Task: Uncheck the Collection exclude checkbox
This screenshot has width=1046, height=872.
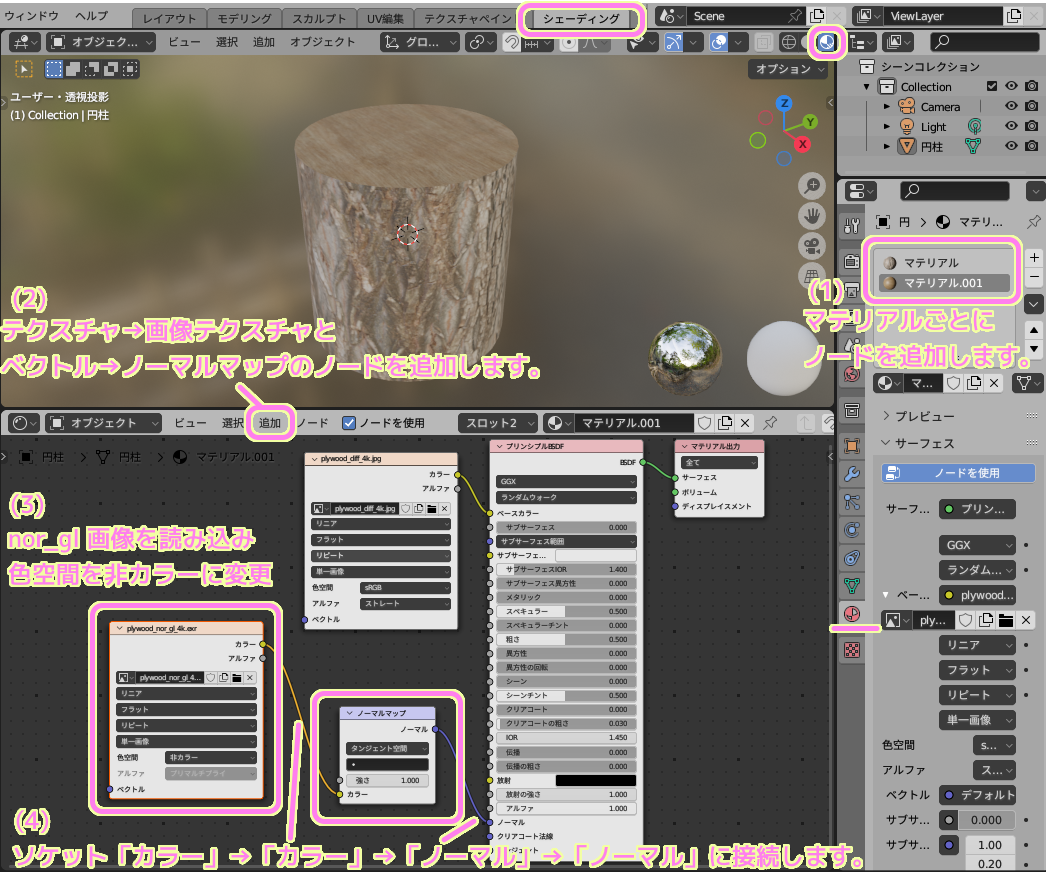Action: [x=992, y=87]
